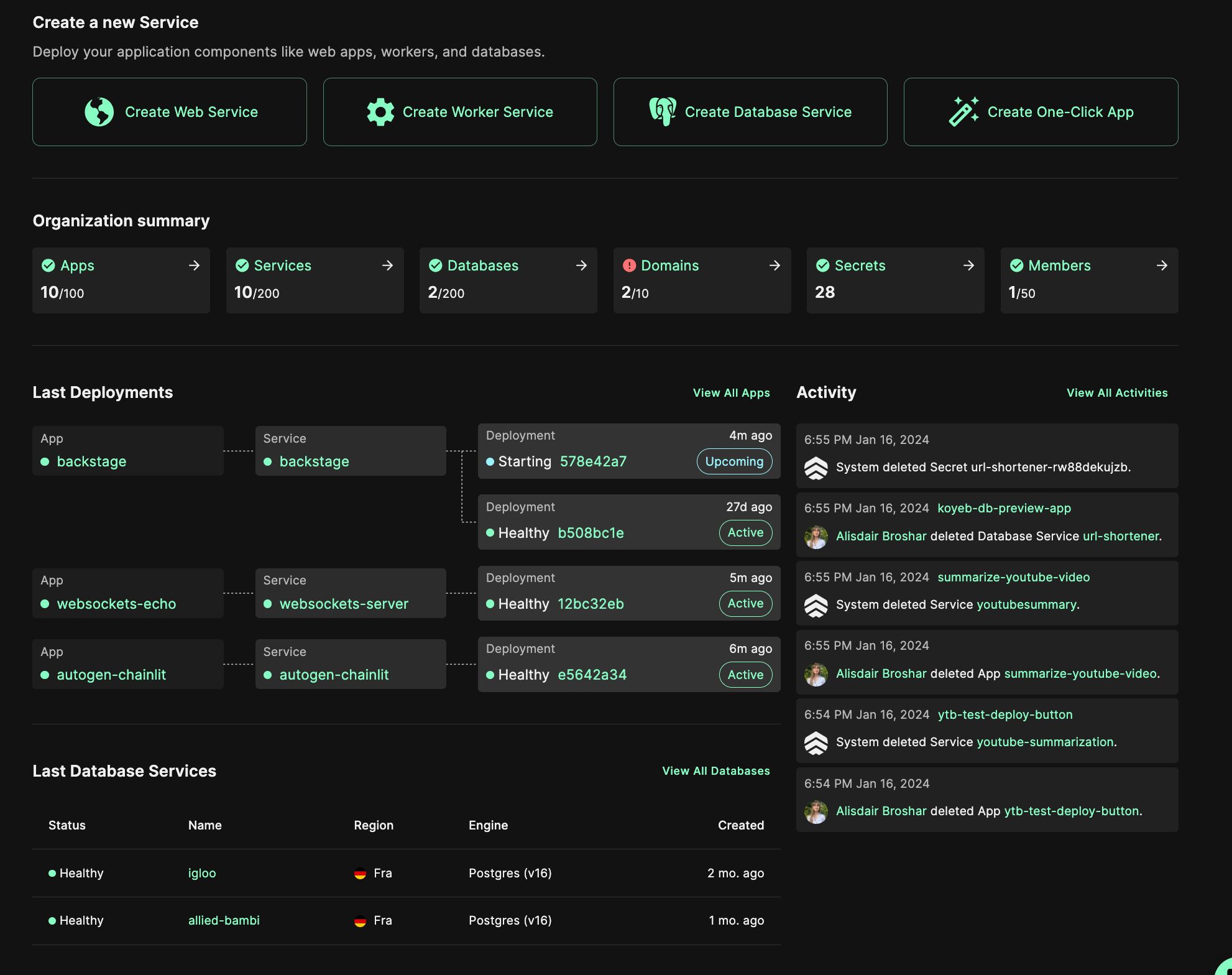This screenshot has height=975, width=1232.
Task: Open the koyeb-db-preview-app activity link
Action: click(x=1003, y=508)
